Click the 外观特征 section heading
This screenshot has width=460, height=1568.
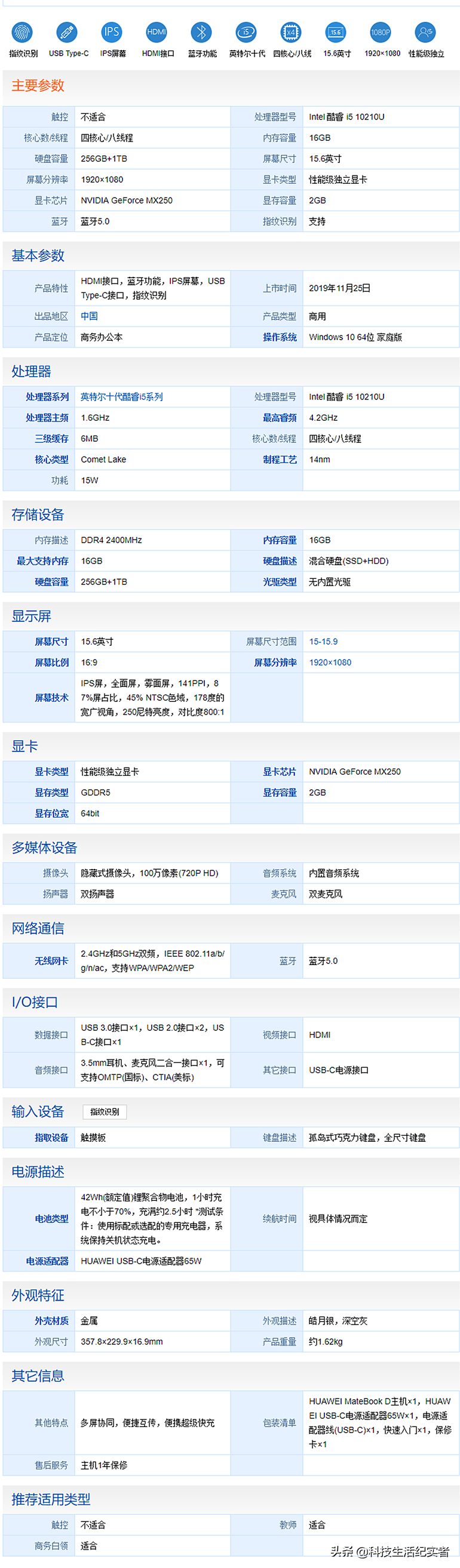tap(38, 1296)
